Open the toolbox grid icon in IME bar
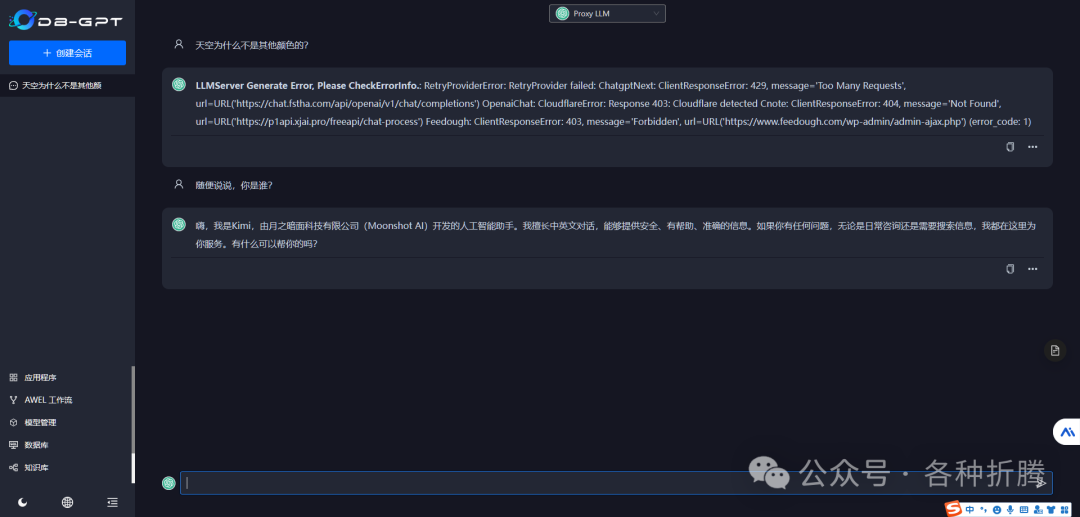 [1064, 510]
